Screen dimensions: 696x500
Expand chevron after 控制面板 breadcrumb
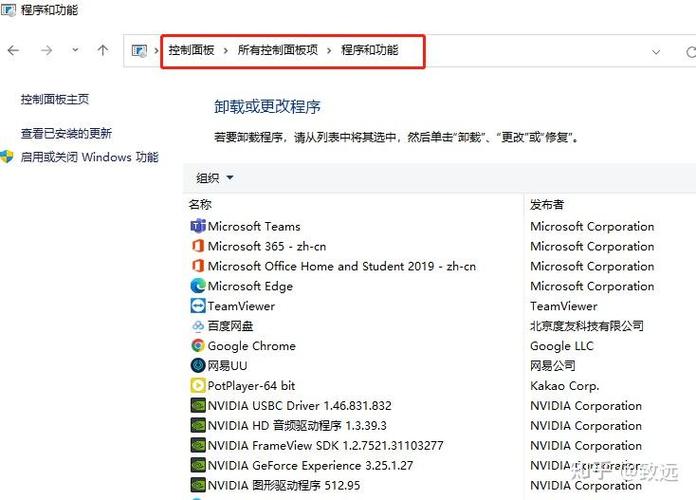click(225, 51)
